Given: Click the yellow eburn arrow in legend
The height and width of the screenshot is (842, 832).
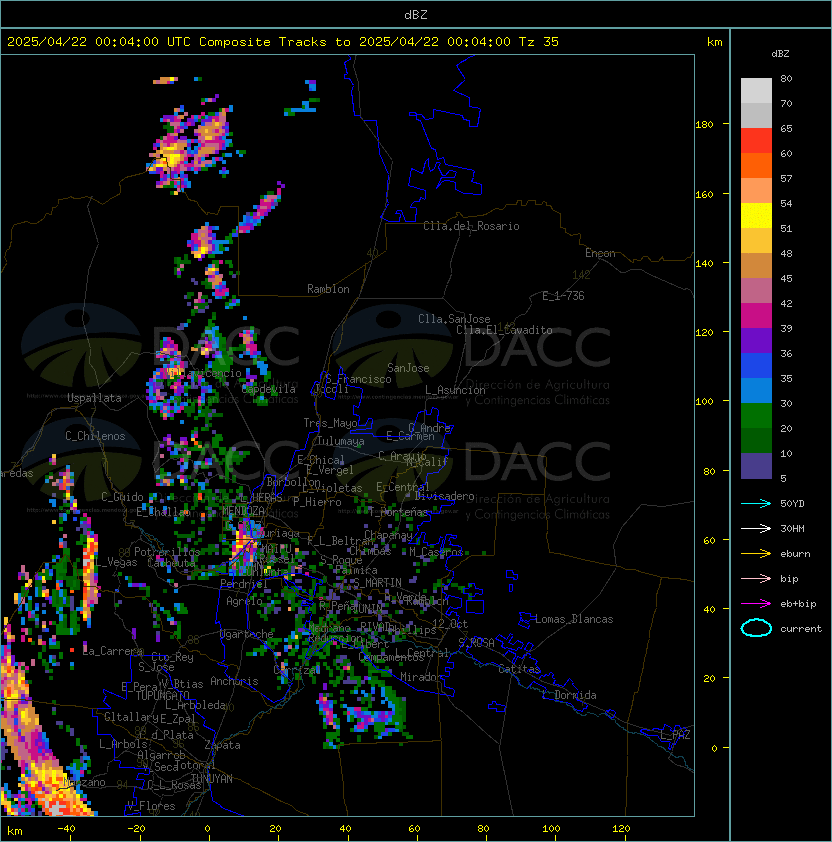Looking at the screenshot, I should (x=756, y=554).
